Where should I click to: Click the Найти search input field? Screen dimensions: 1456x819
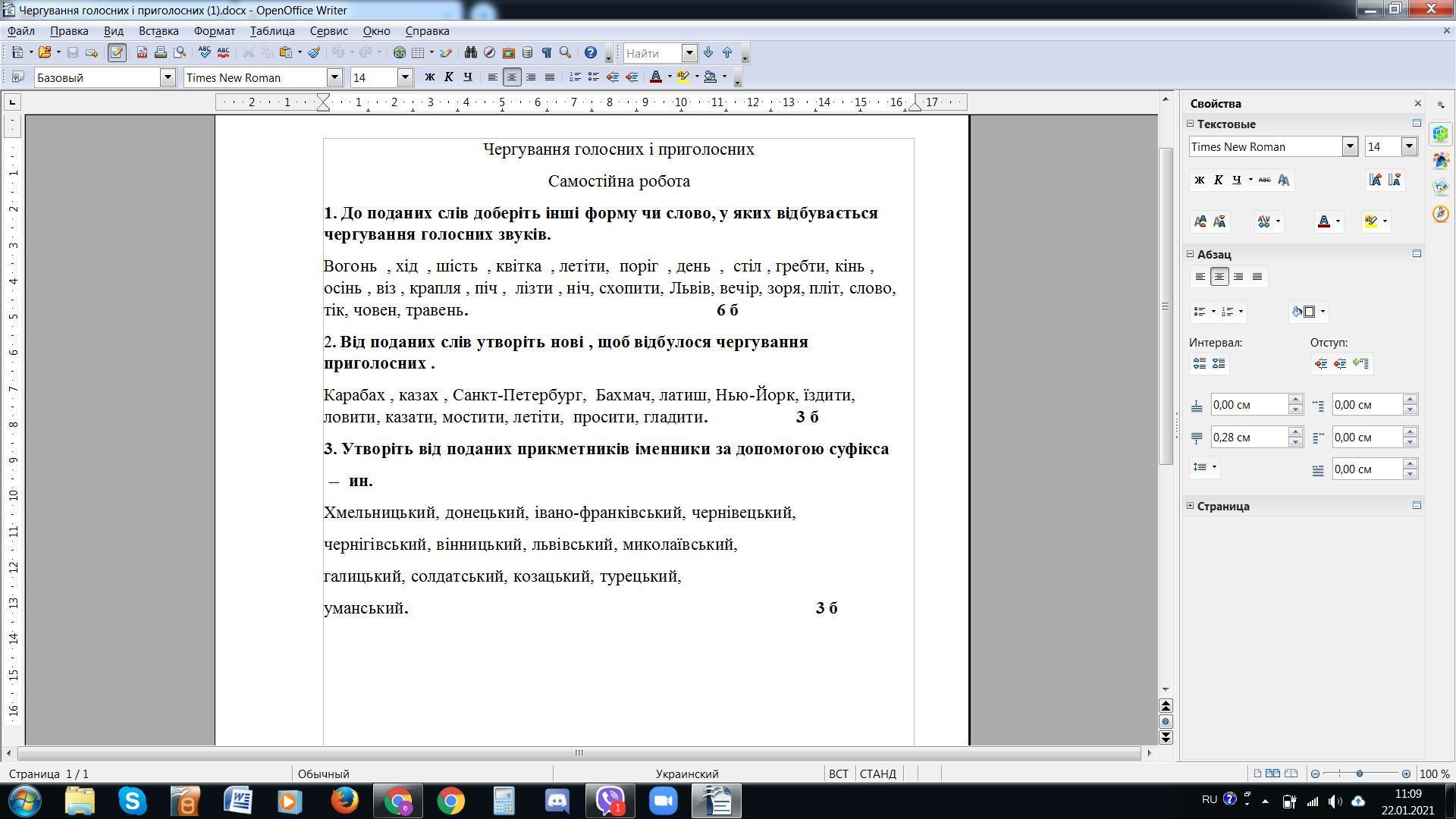click(652, 53)
